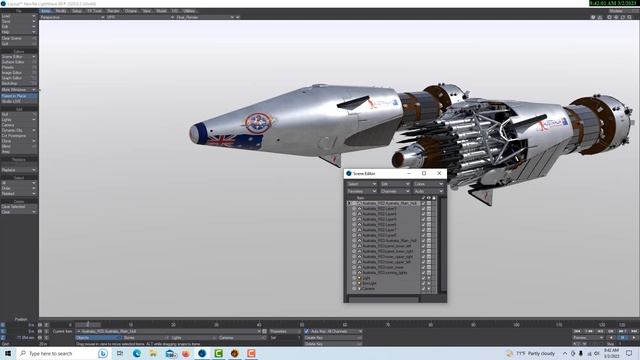Click the Bing icon in taskbar search
The image size is (640, 360).
click(x=103, y=353)
